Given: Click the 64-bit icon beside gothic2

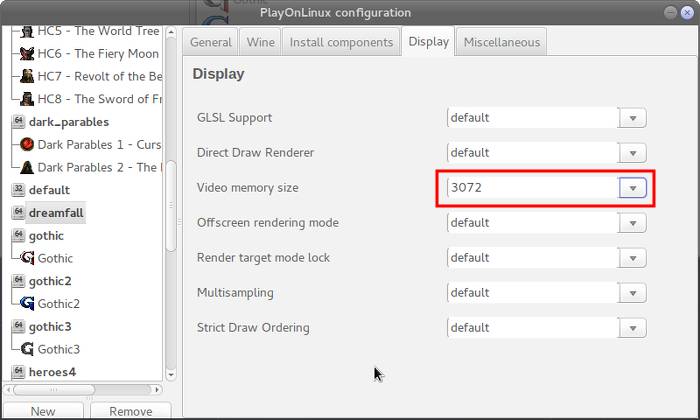Looking at the screenshot, I should click(x=18, y=281).
